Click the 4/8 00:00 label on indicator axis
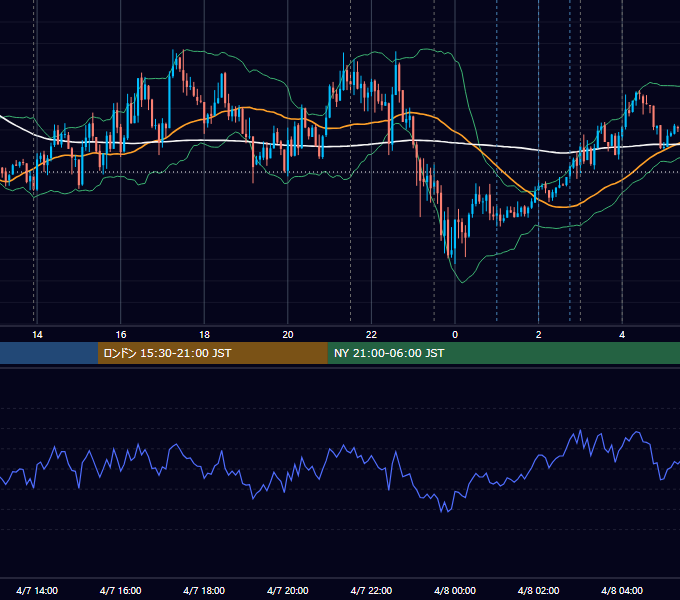Viewport: 680px width, 600px height. (455, 590)
